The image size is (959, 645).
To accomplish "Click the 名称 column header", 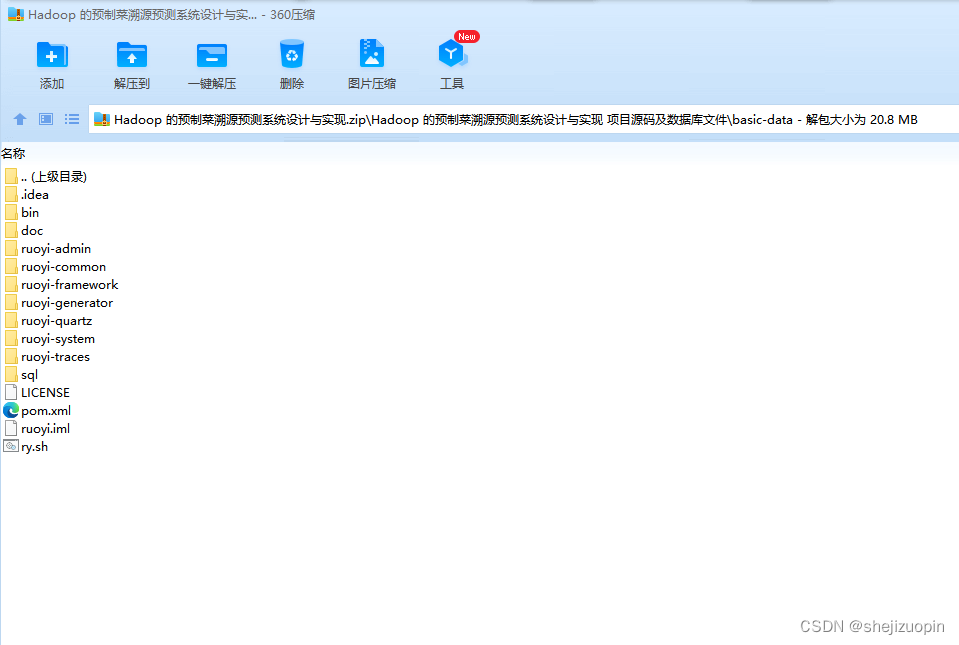I will tap(13, 153).
